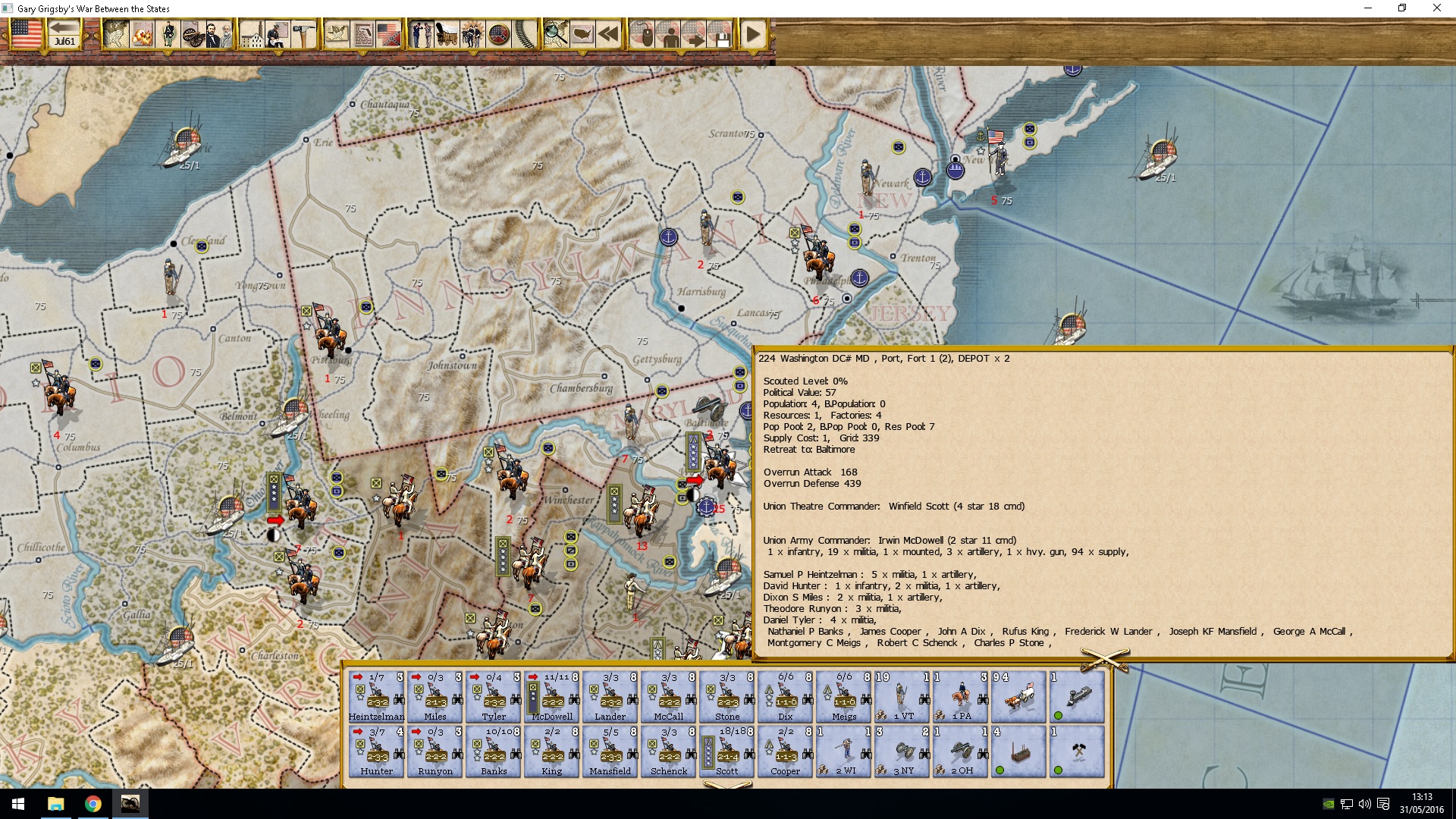The height and width of the screenshot is (819, 1456).
Task: Click the Jul61 back arrow button
Action: [64, 34]
